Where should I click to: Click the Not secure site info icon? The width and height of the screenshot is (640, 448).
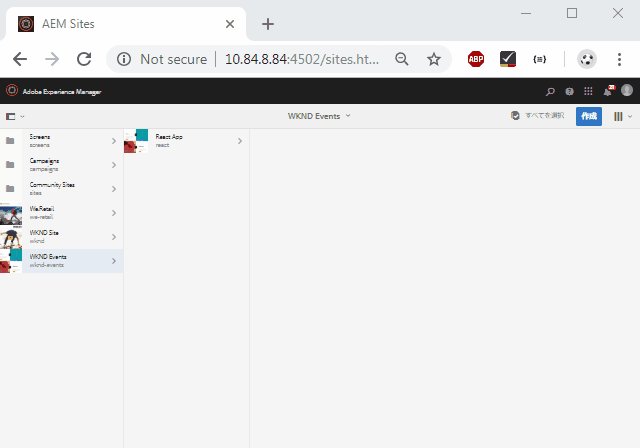click(124, 59)
